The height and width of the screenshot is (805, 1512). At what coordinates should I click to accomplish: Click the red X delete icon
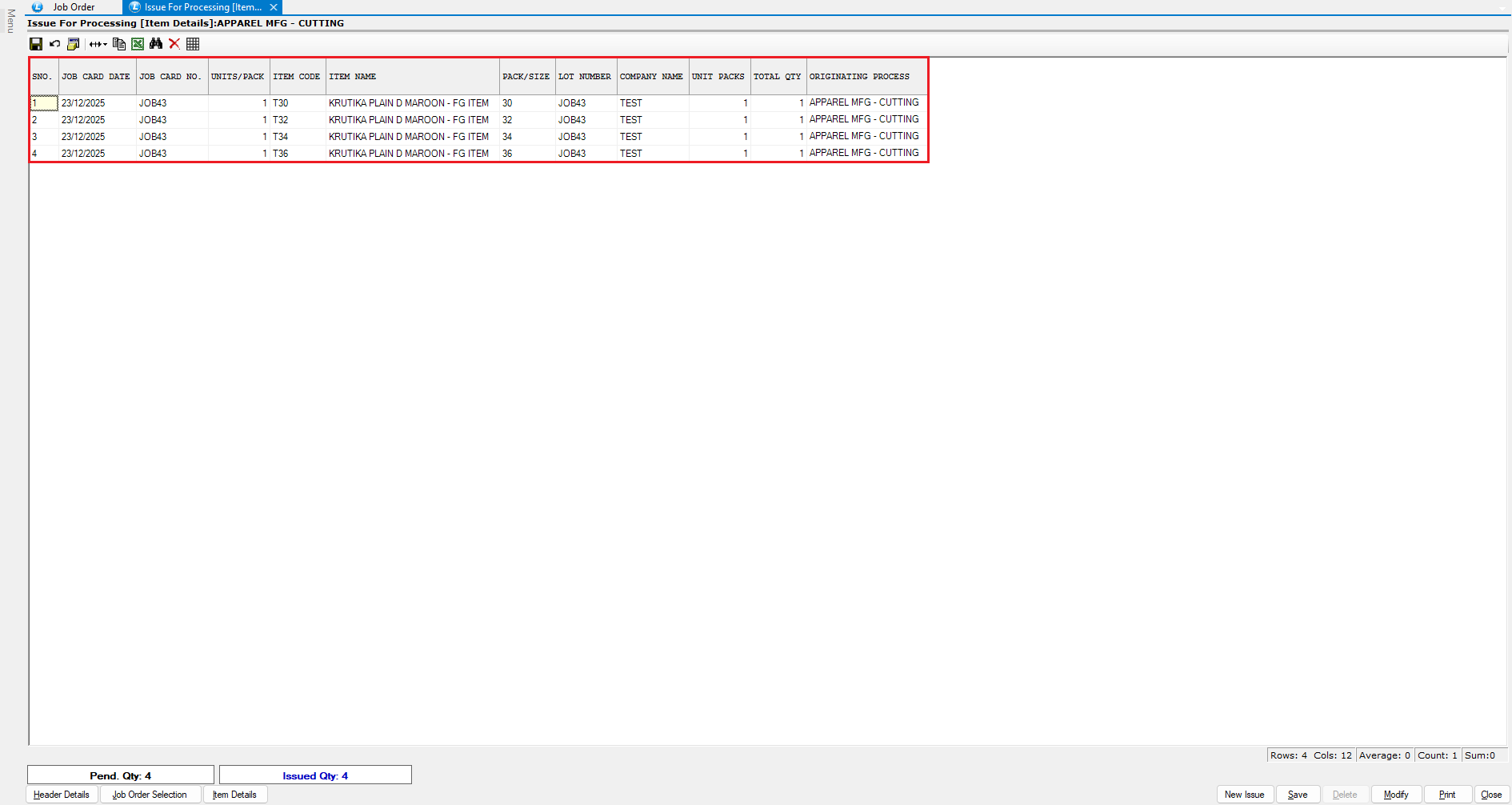174,44
